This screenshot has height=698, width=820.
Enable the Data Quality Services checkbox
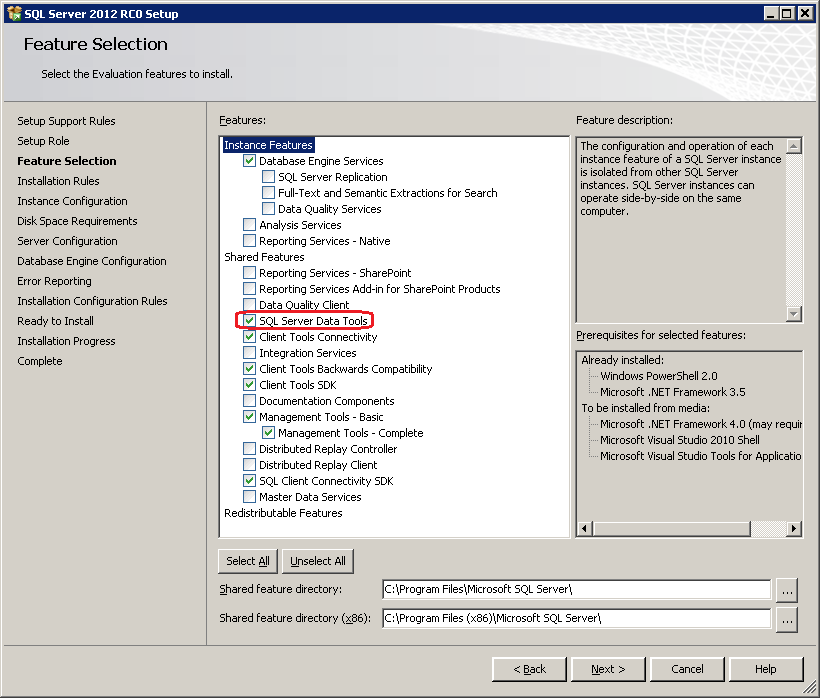pyautogui.click(x=268, y=209)
